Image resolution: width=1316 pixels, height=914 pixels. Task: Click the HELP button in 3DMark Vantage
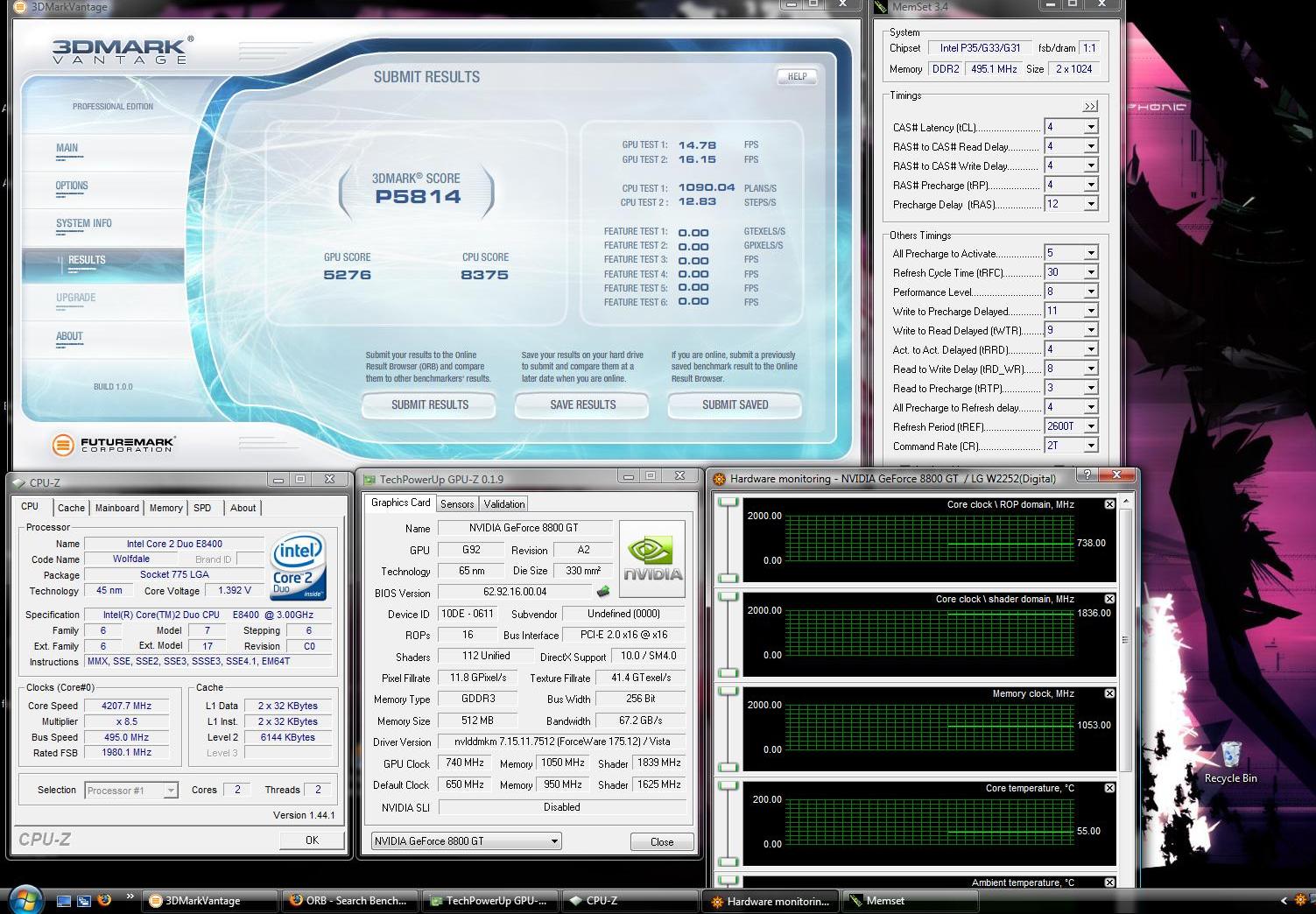[797, 77]
